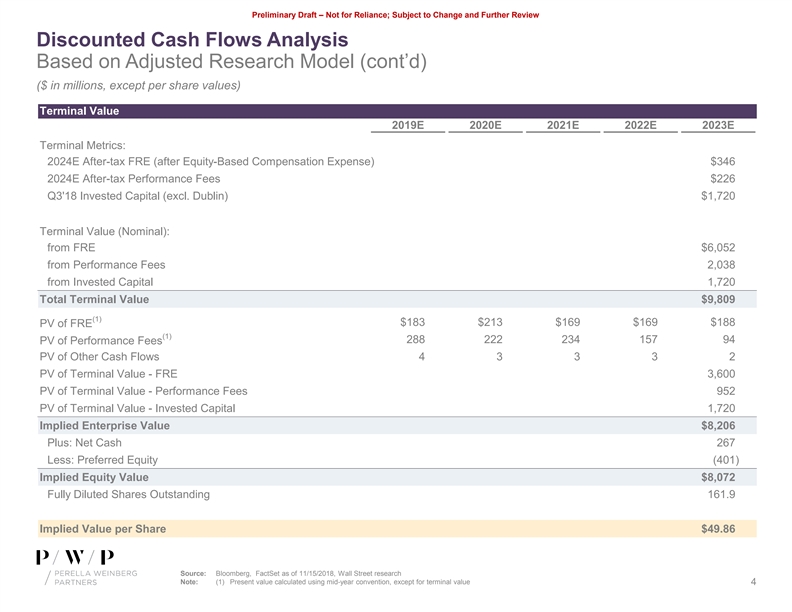
Task: Select the Total Terminal Value row label
Action: coord(93,299)
